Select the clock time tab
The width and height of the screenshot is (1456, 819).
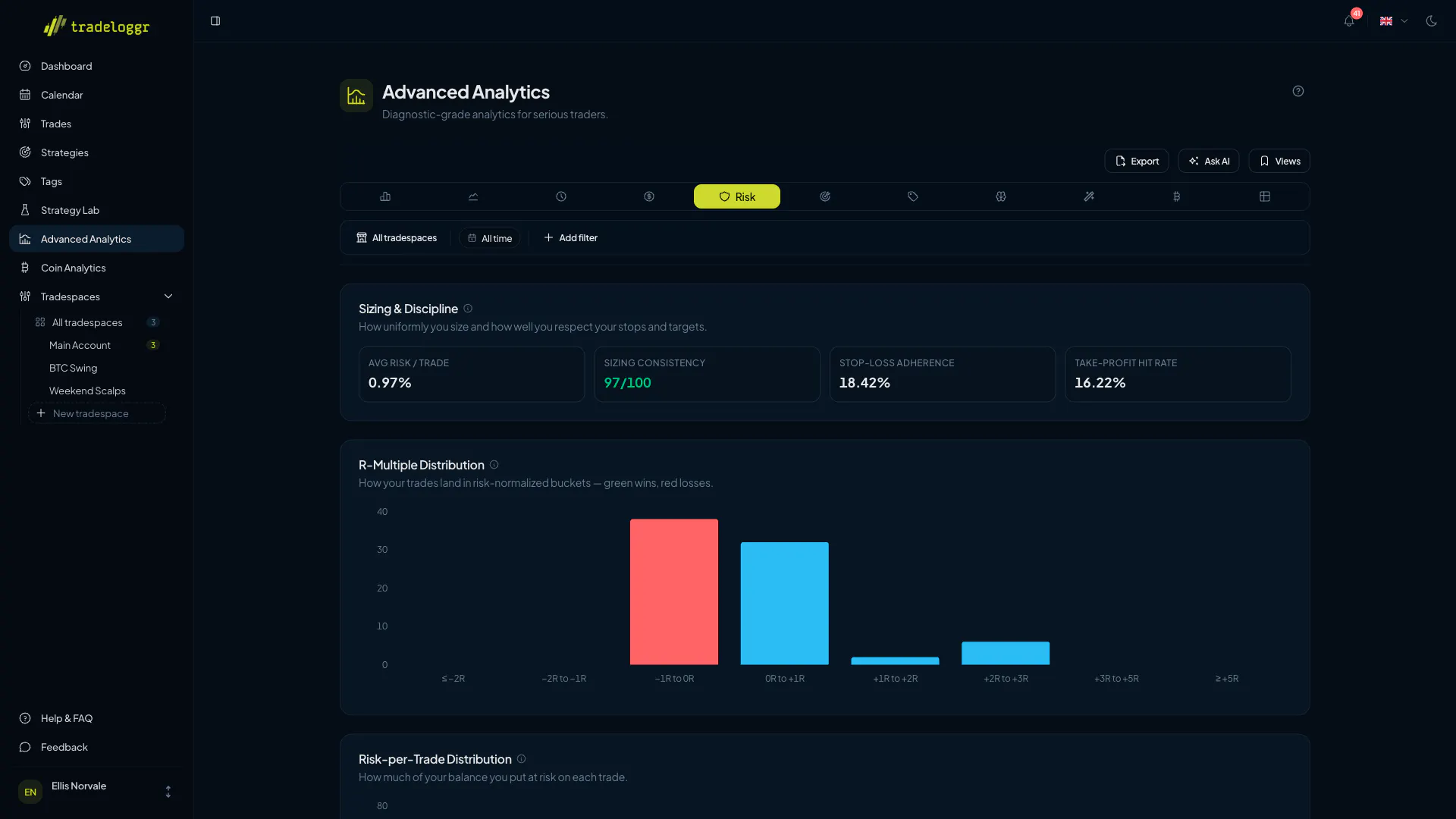click(561, 196)
